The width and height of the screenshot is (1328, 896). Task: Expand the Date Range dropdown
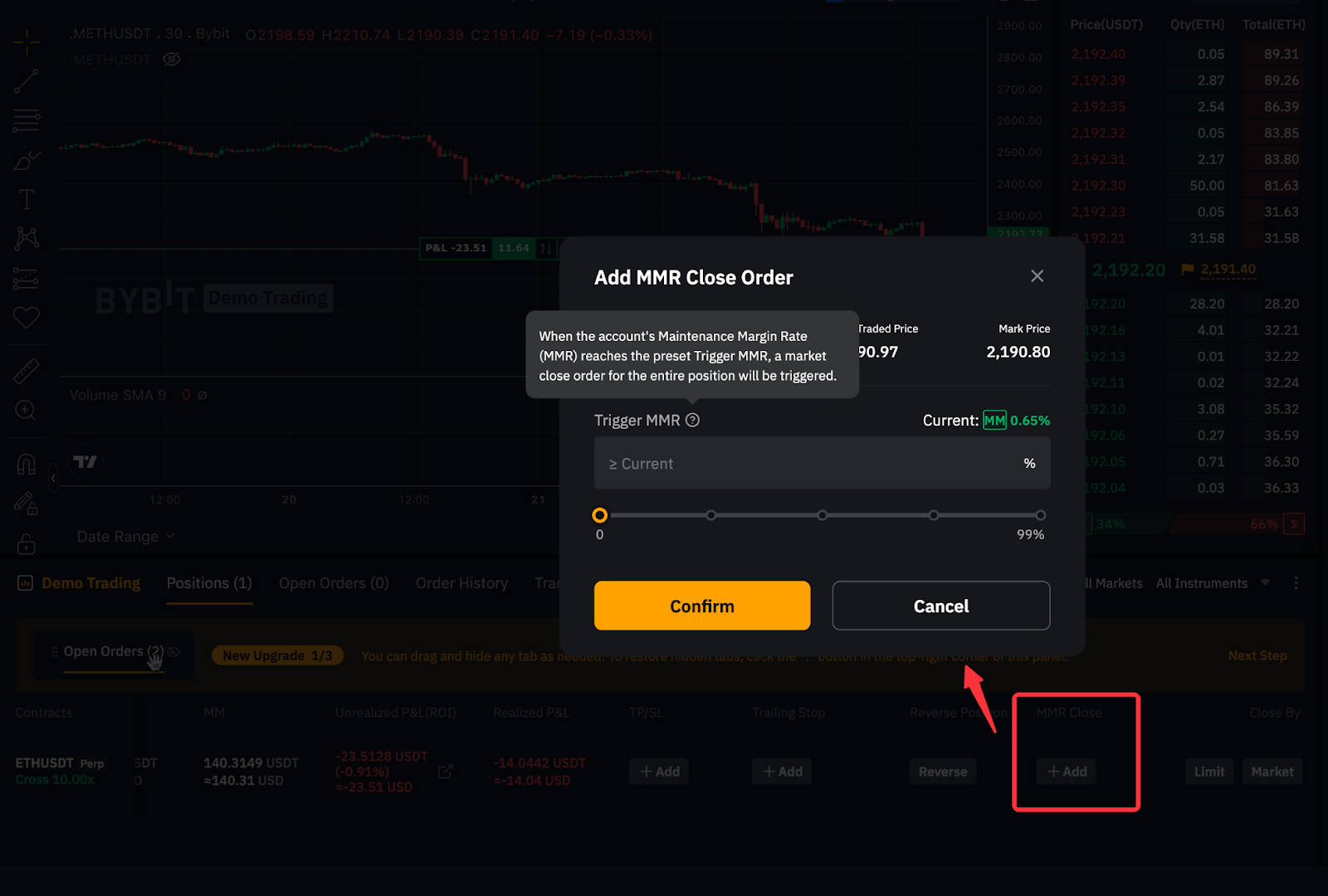(125, 537)
